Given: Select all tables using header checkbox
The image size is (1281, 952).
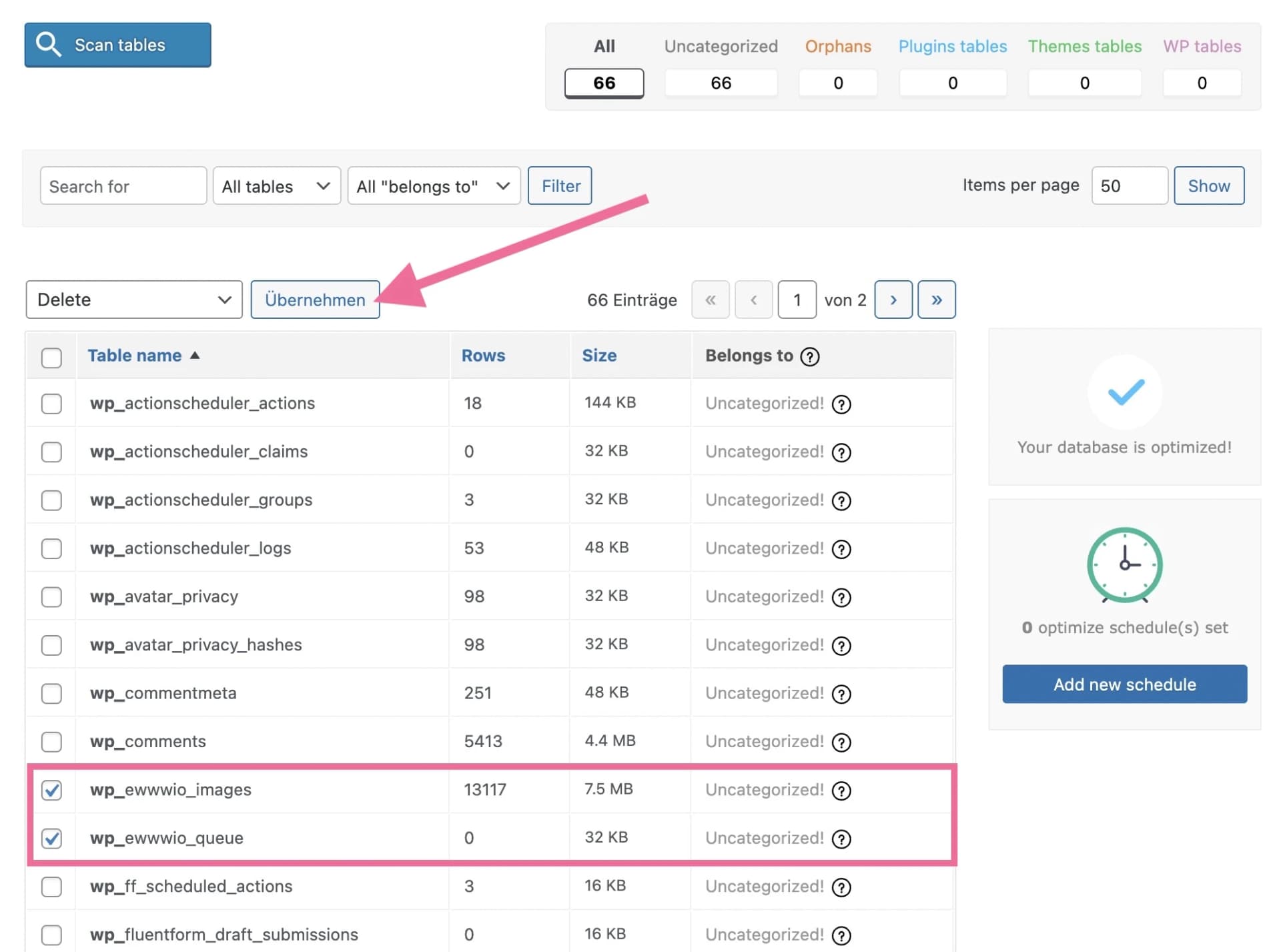Looking at the screenshot, I should tap(51, 358).
